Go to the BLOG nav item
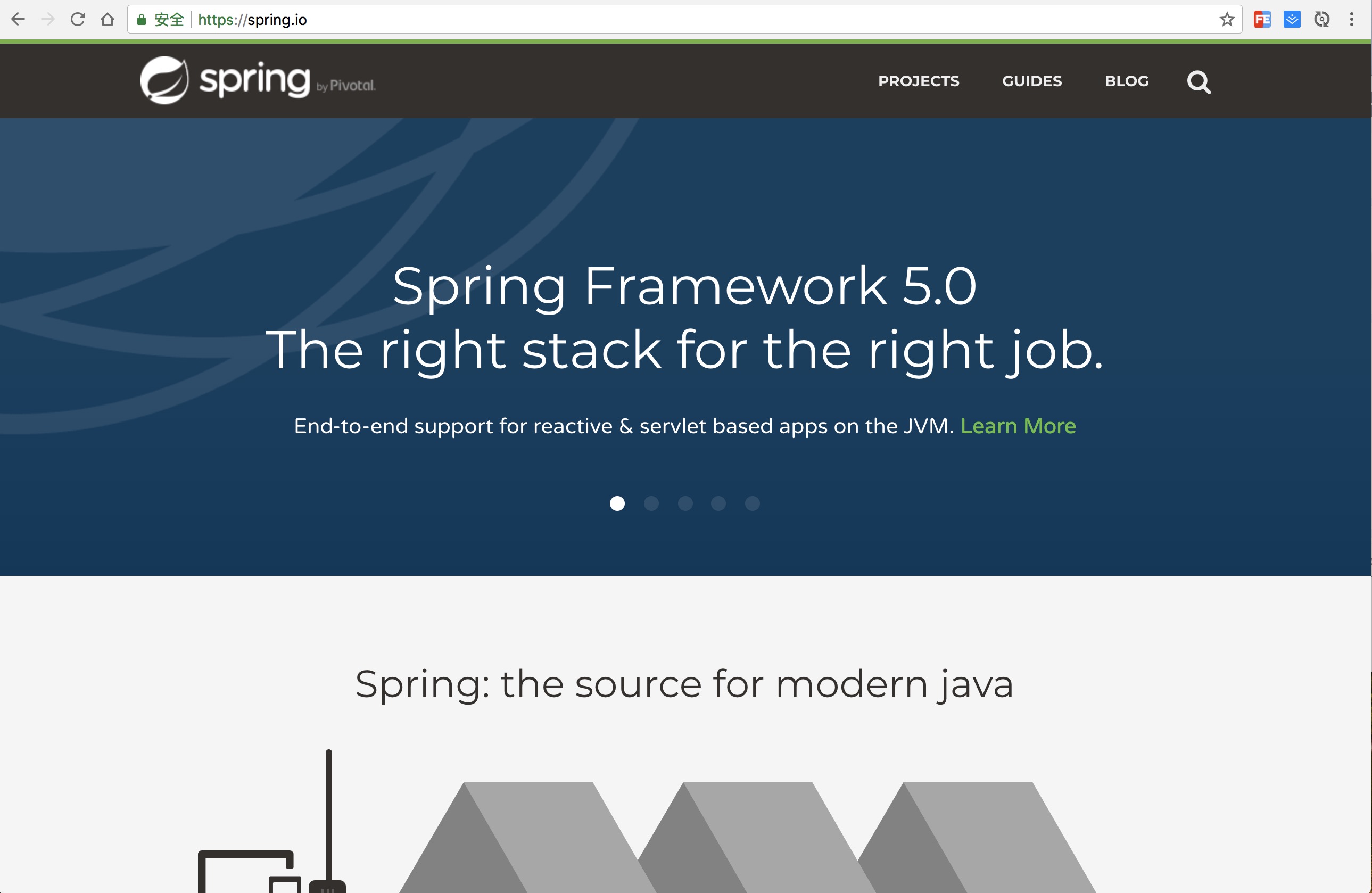Image resolution: width=1372 pixels, height=893 pixels. tap(1127, 81)
